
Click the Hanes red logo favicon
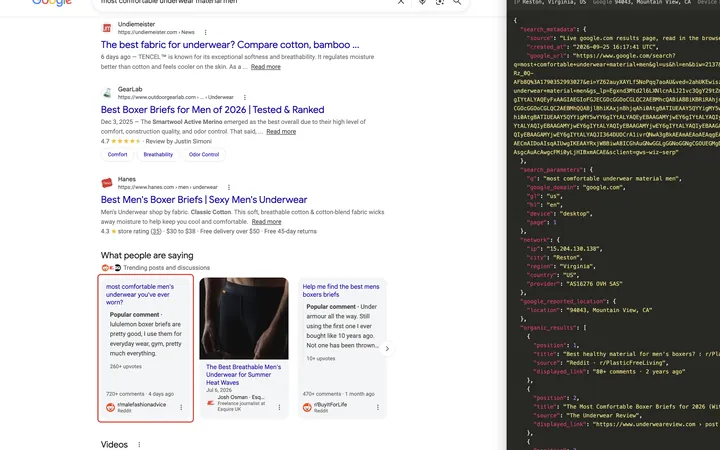[x=107, y=183]
